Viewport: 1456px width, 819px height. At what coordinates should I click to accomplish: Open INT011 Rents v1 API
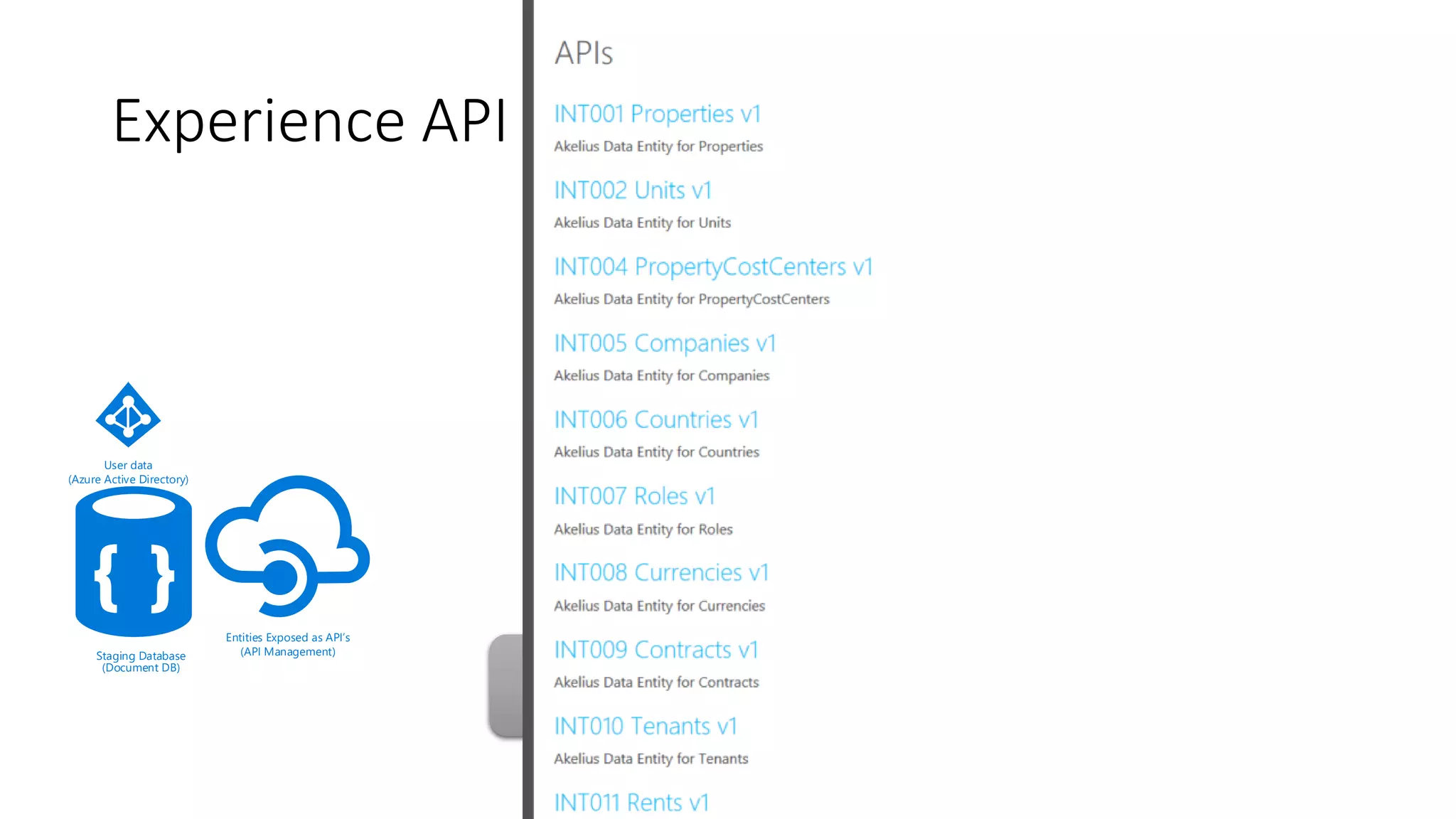[x=631, y=803]
